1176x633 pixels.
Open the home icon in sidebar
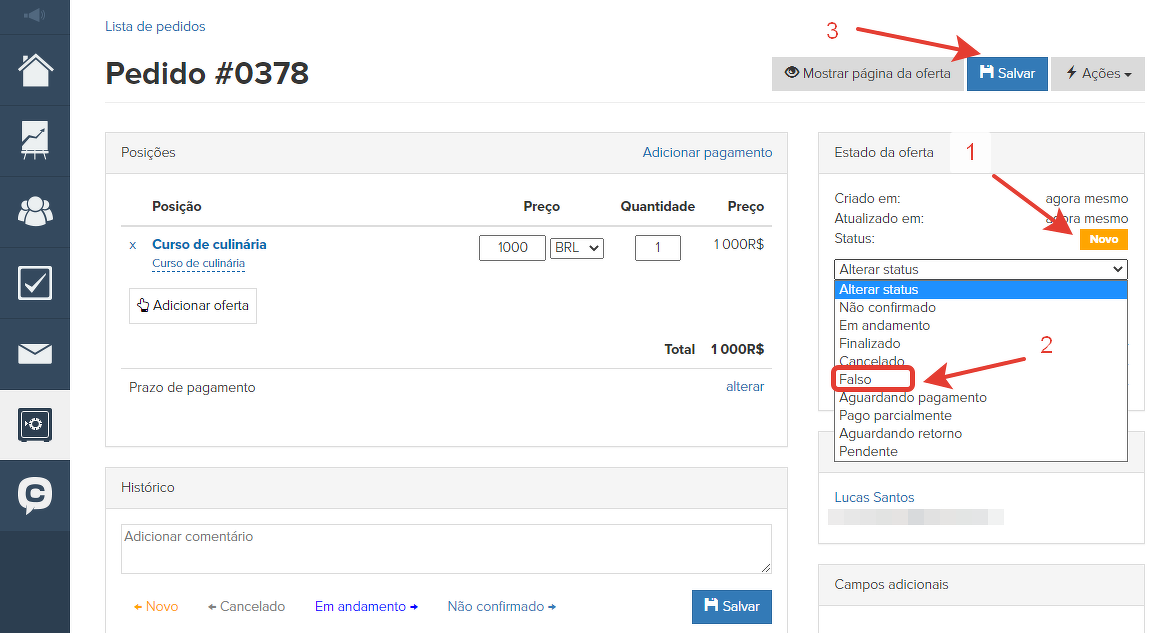click(x=35, y=70)
